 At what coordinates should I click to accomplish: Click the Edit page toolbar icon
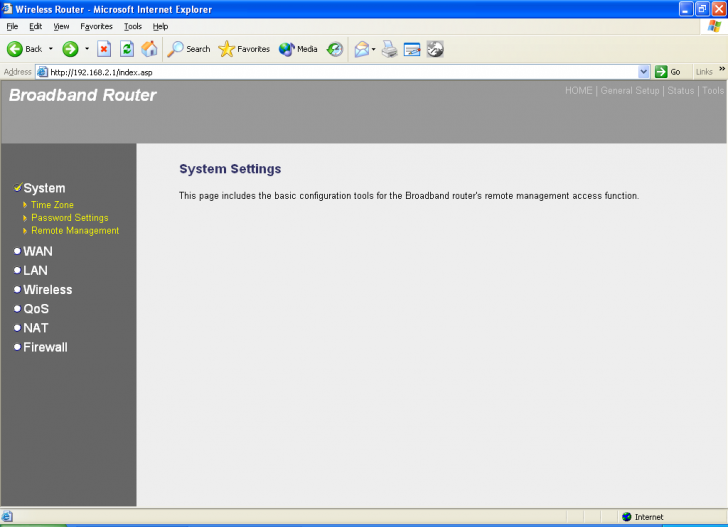(x=412, y=49)
